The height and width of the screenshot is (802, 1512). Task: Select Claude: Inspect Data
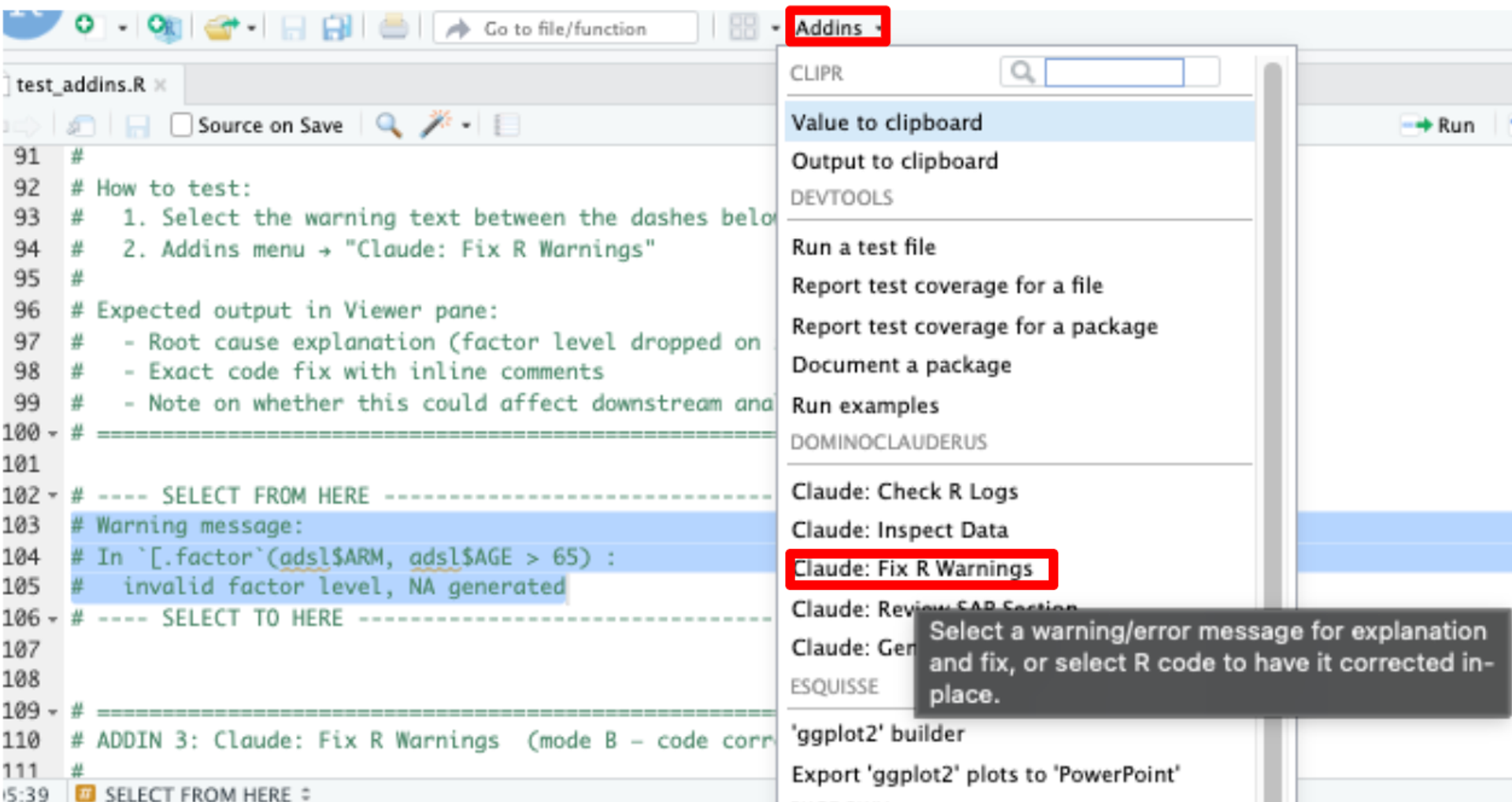click(x=1019, y=530)
